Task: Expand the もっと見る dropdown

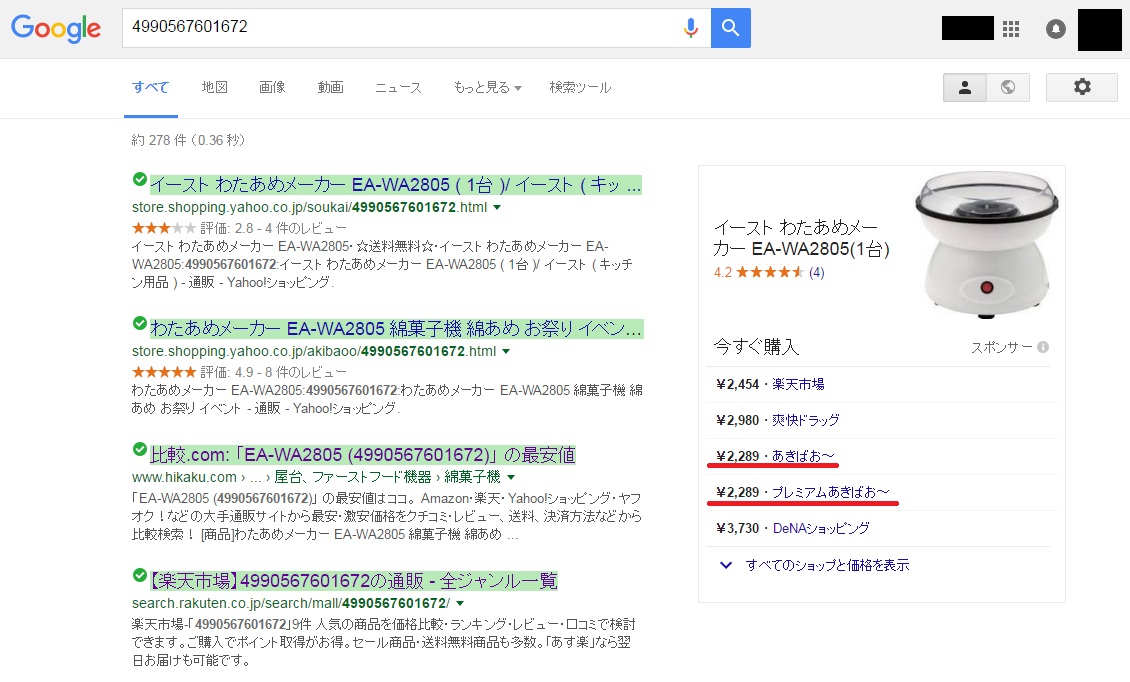Action: [x=487, y=87]
